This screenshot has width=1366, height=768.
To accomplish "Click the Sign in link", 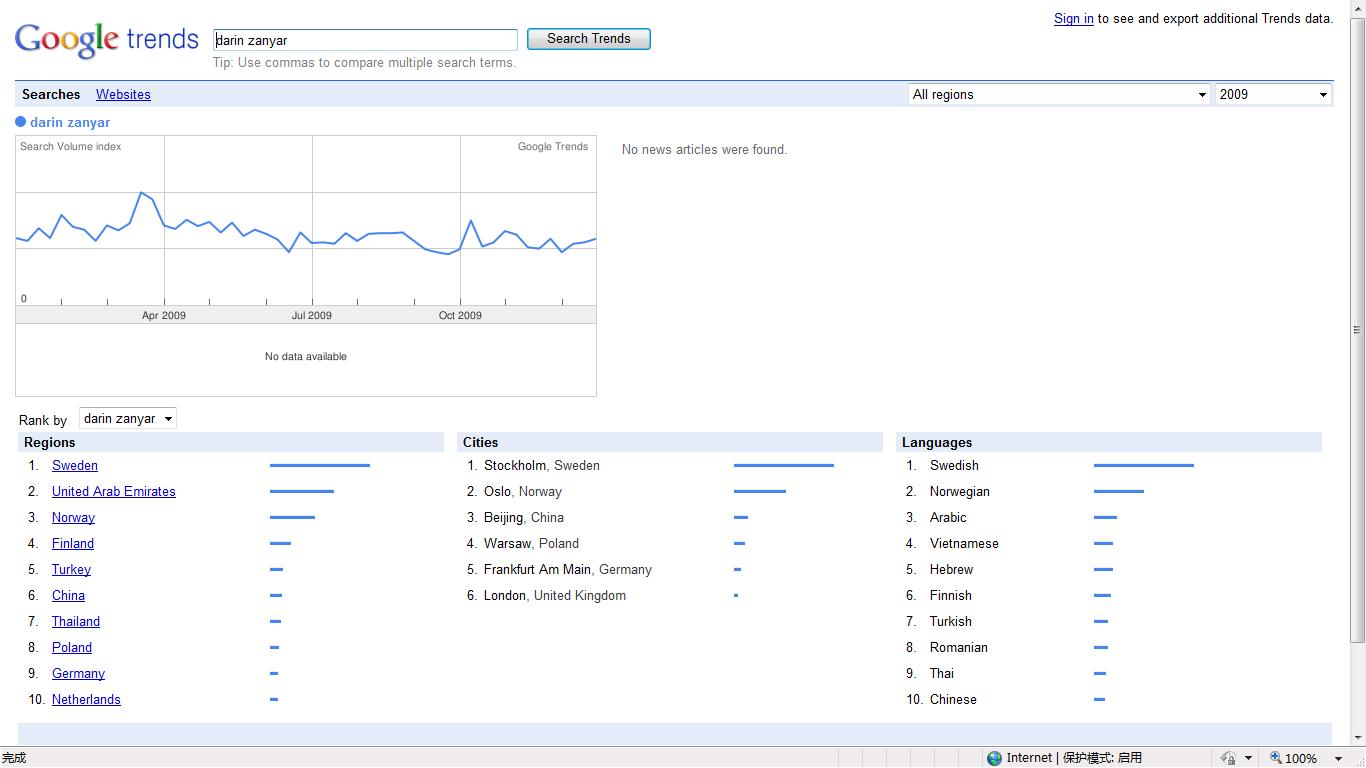I will click(1073, 18).
